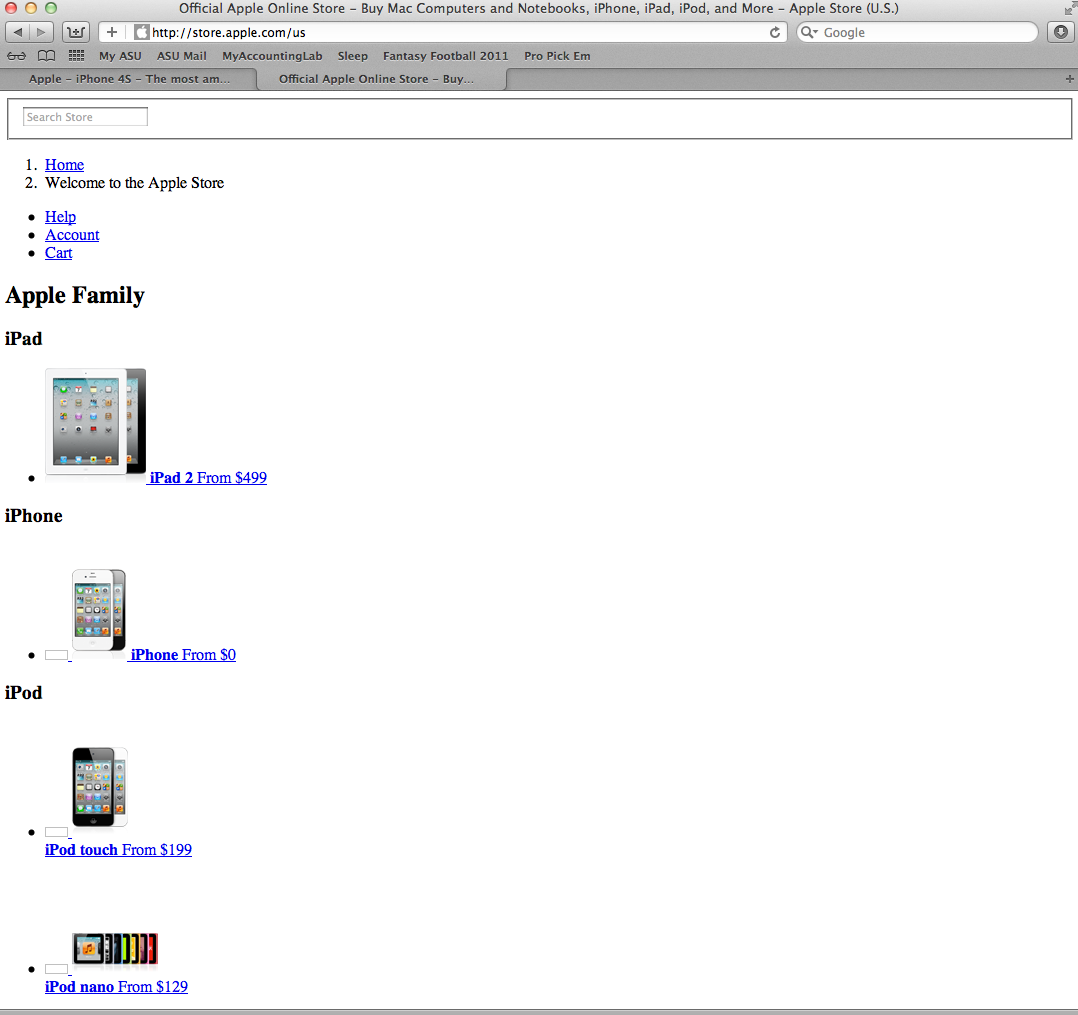Open the MyAccountingLab bookmark
This screenshot has width=1078, height=1015.
pyautogui.click(x=272, y=56)
